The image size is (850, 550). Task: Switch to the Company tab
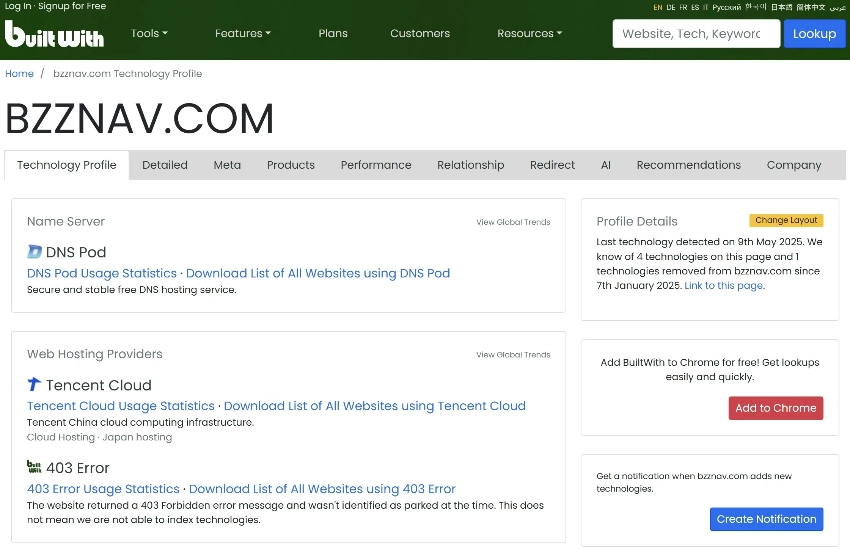[794, 165]
